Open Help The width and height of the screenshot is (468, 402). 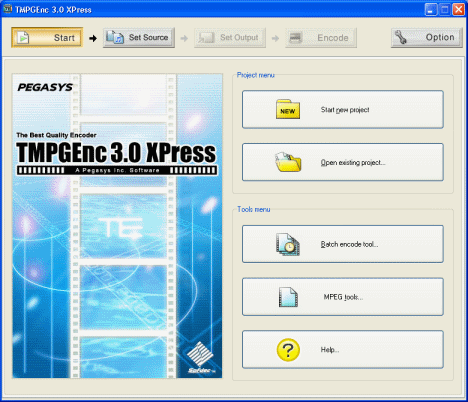(343, 350)
